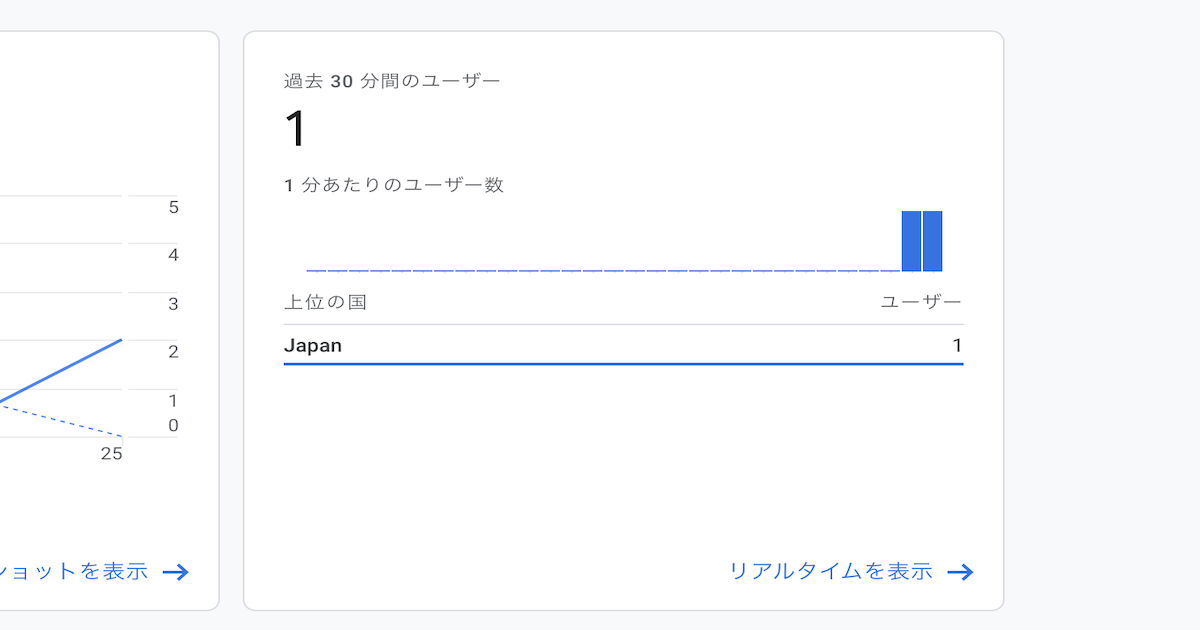Click the y-axis value 5
1200x630 pixels.
tap(173, 208)
